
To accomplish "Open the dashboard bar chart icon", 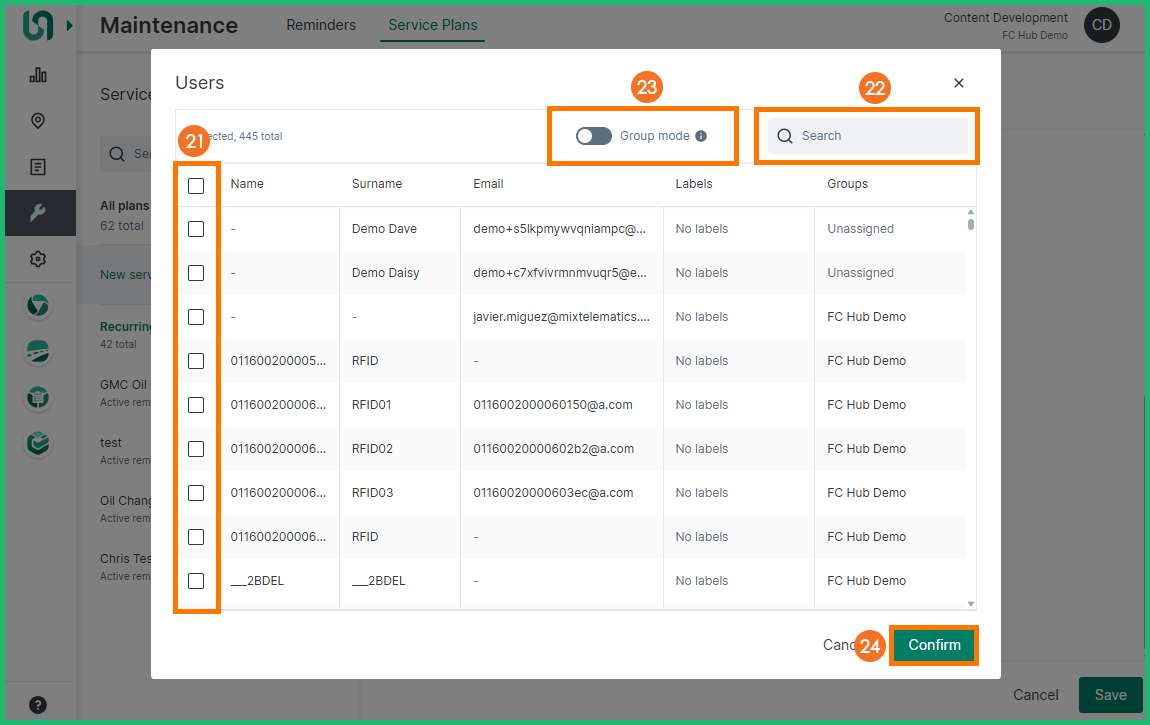I will coord(38,75).
